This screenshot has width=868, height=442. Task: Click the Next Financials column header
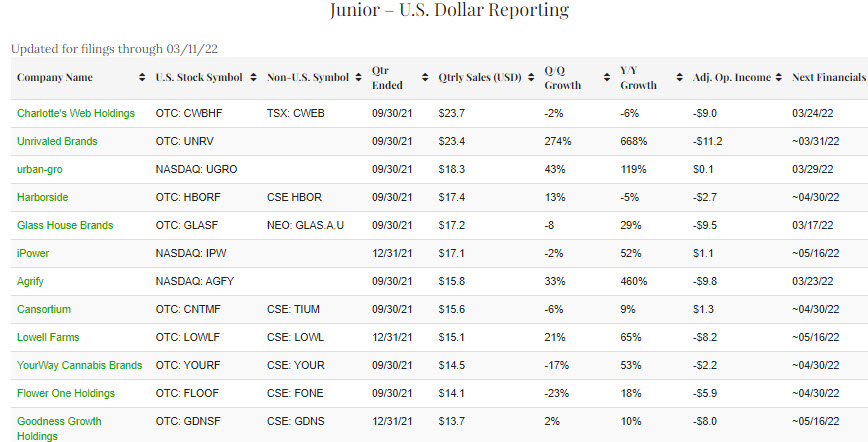(828, 78)
